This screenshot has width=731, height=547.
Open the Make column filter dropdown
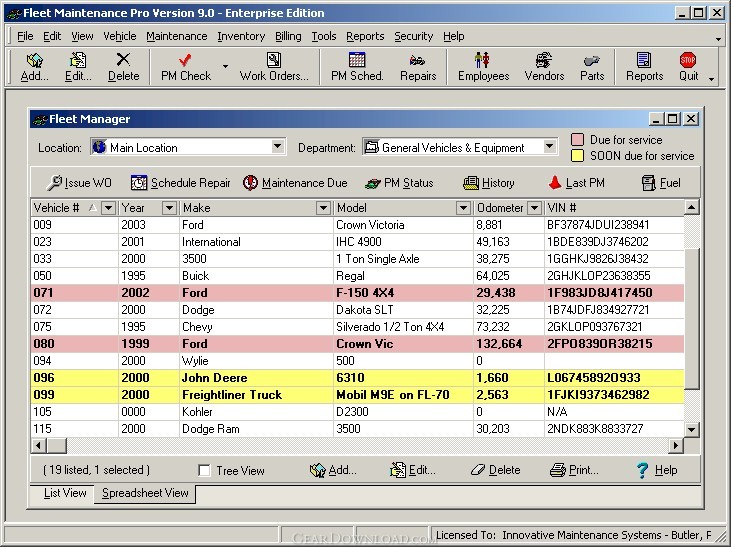coord(323,208)
